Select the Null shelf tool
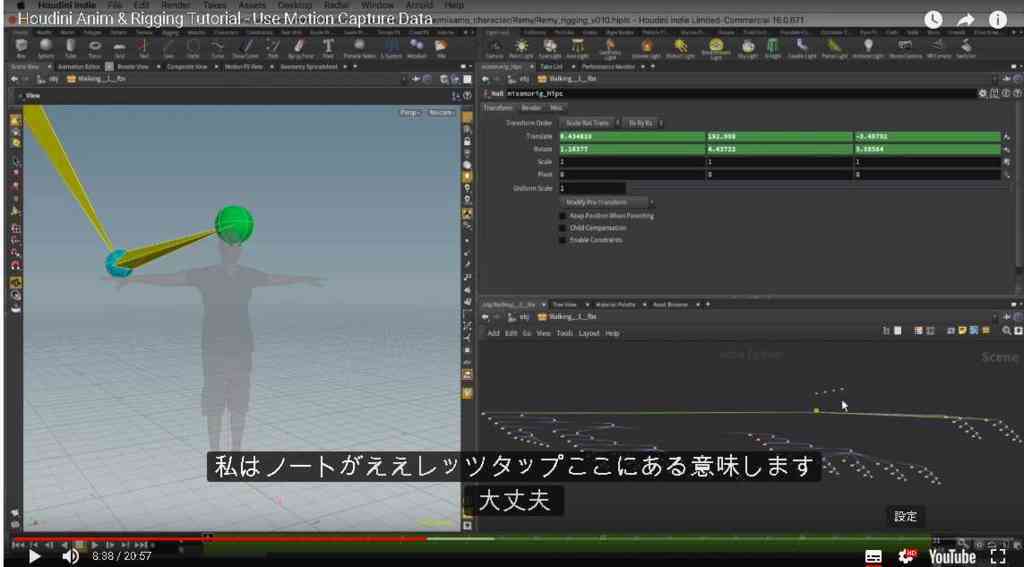 coord(144,48)
